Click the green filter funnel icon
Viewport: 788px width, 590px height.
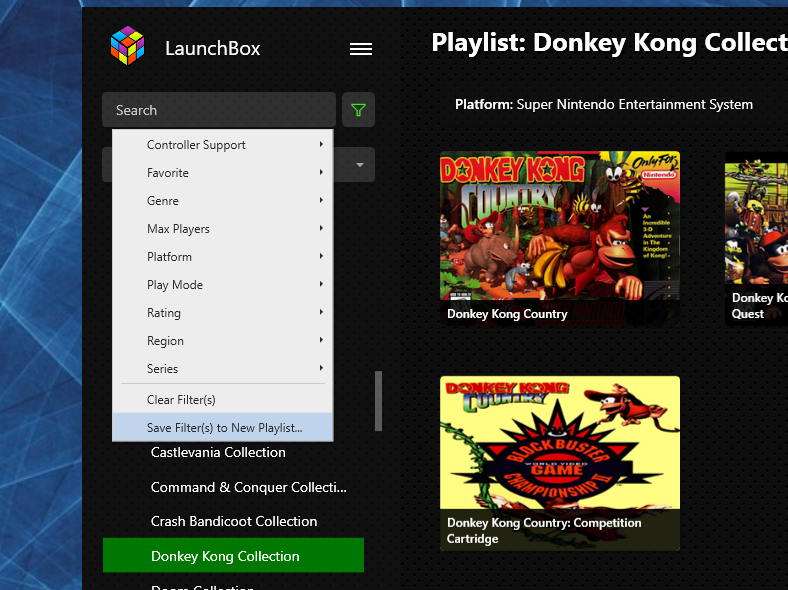pos(358,110)
